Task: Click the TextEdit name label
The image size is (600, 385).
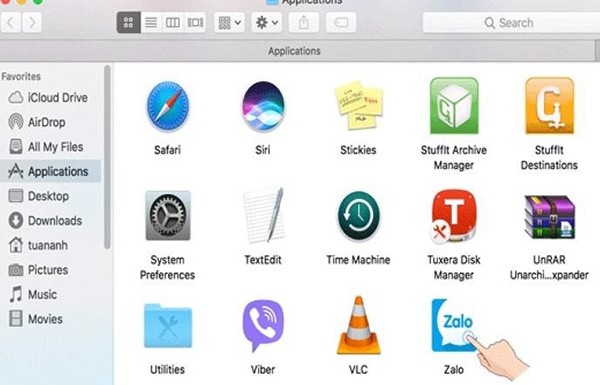Action: pyautogui.click(x=263, y=259)
